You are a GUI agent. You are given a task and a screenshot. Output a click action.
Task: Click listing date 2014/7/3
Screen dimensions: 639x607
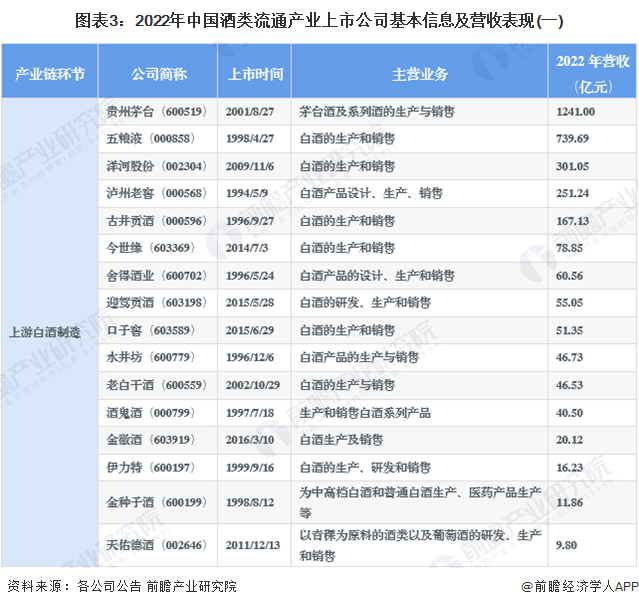pyautogui.click(x=247, y=248)
